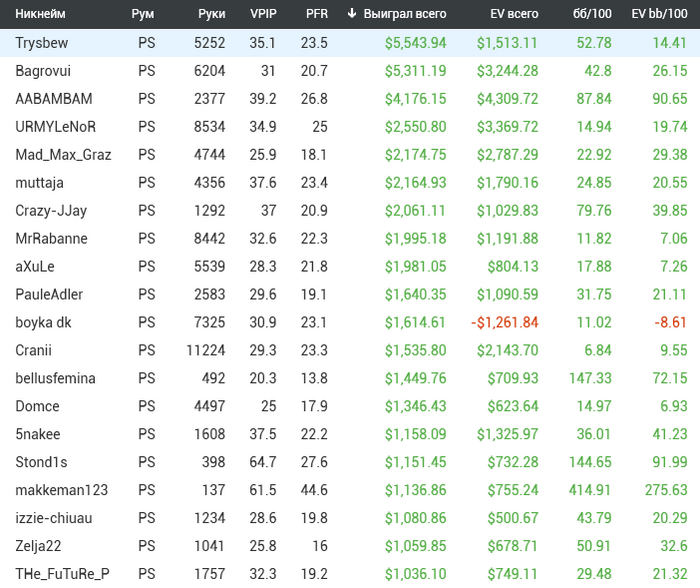
Task: Select player Stond1s nickname
Action: pyautogui.click(x=41, y=462)
